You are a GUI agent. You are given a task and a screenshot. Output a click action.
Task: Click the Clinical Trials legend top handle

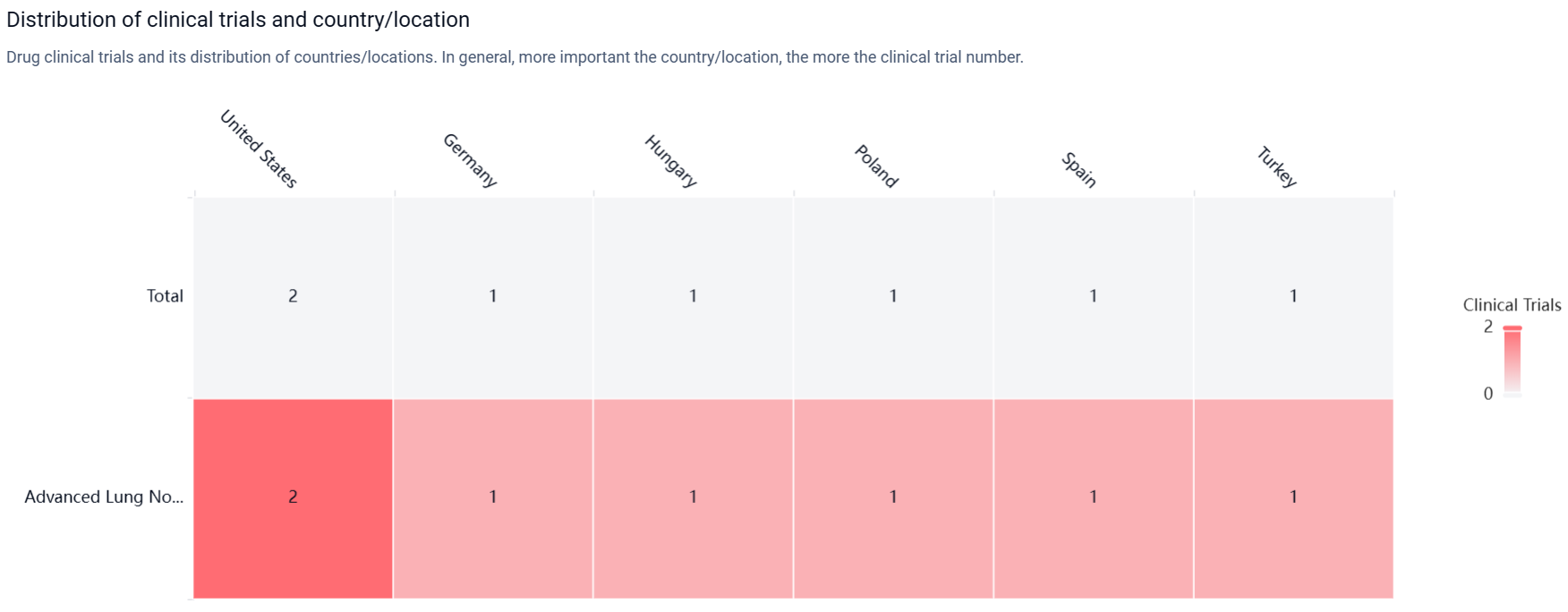[1513, 328]
